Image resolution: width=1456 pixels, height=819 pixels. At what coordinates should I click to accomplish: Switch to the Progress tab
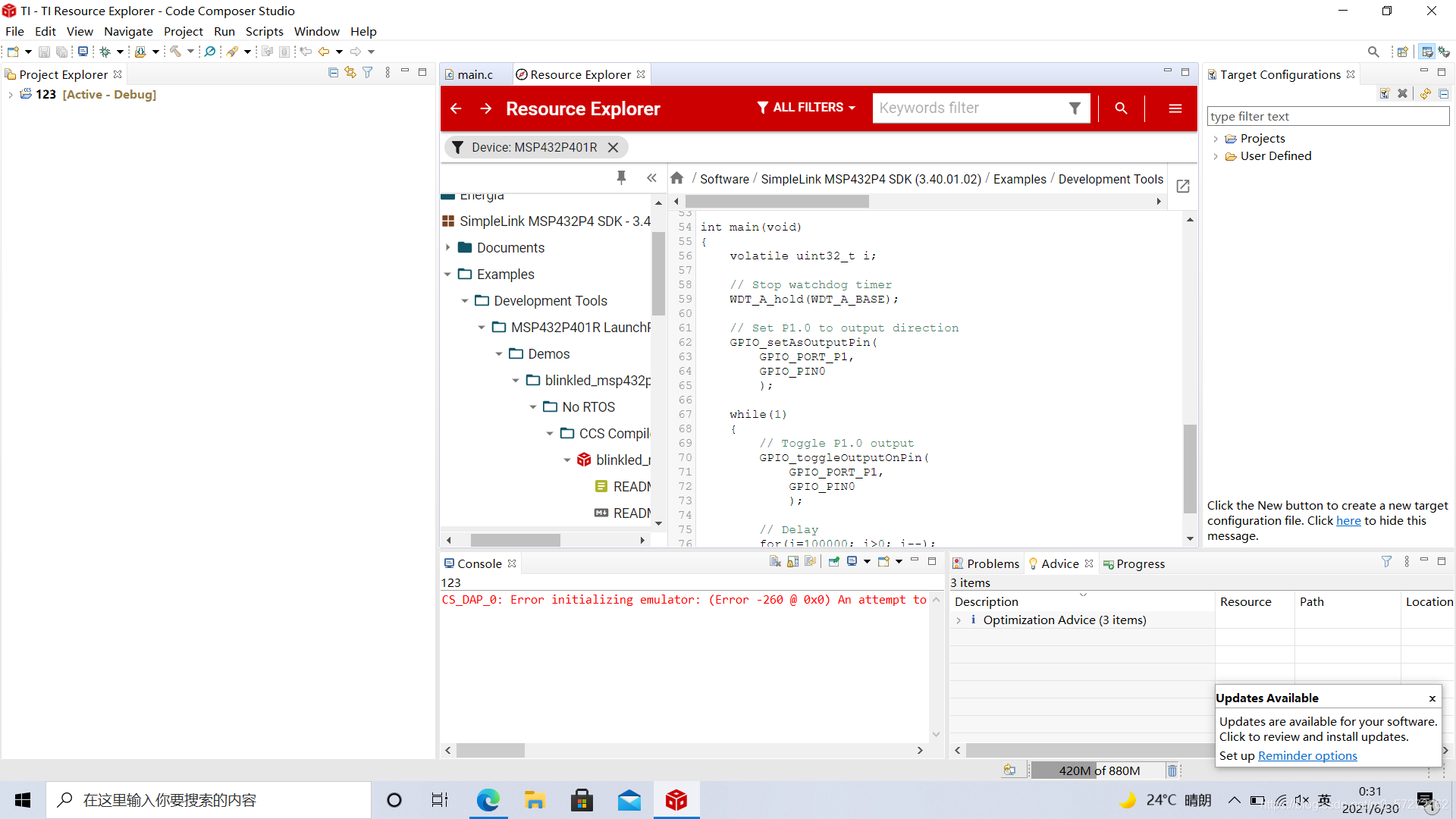click(x=1134, y=563)
